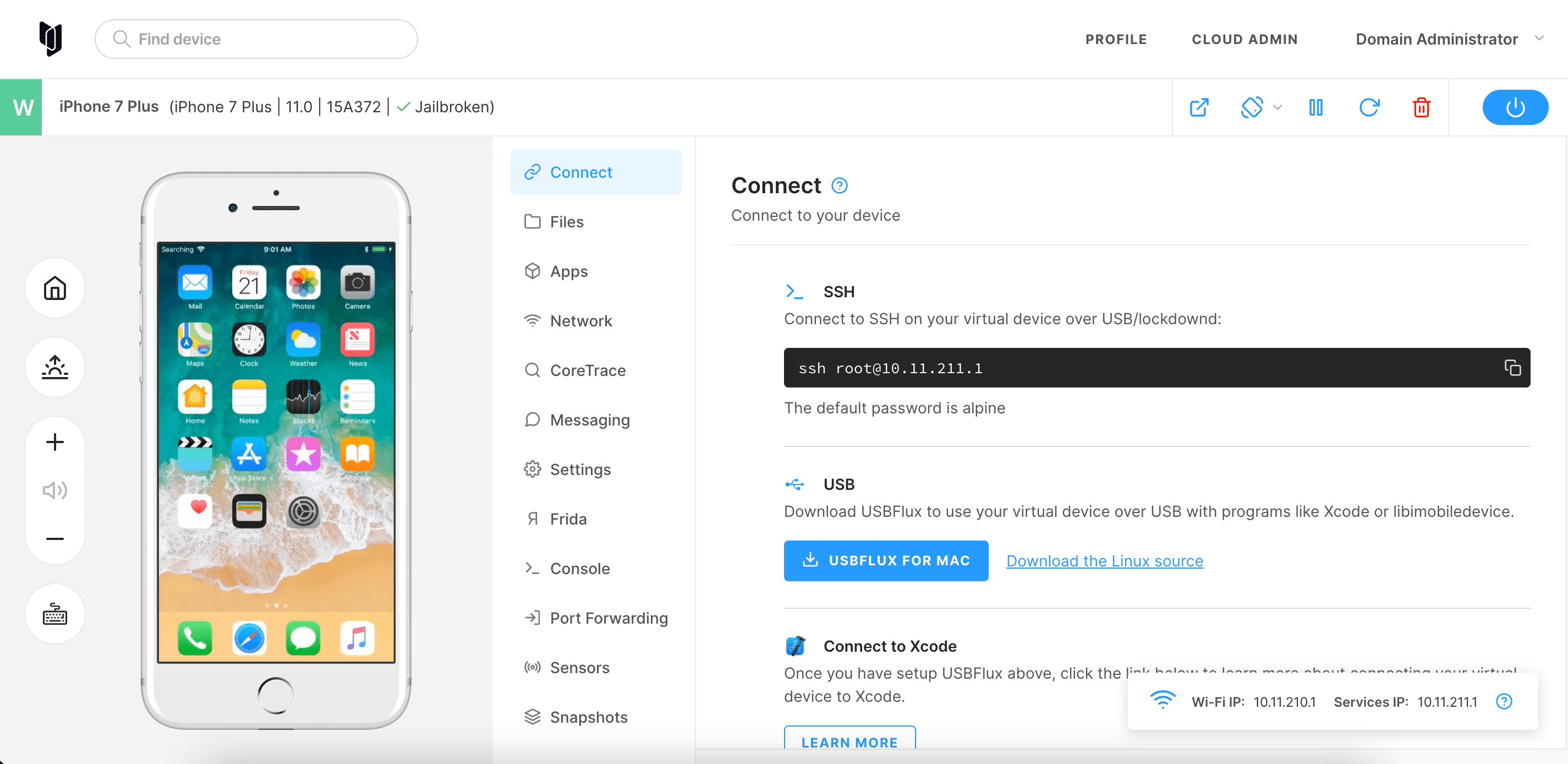Image resolution: width=1568 pixels, height=764 pixels.
Task: Tap the Stocks app on iPhone screen
Action: [x=303, y=397]
